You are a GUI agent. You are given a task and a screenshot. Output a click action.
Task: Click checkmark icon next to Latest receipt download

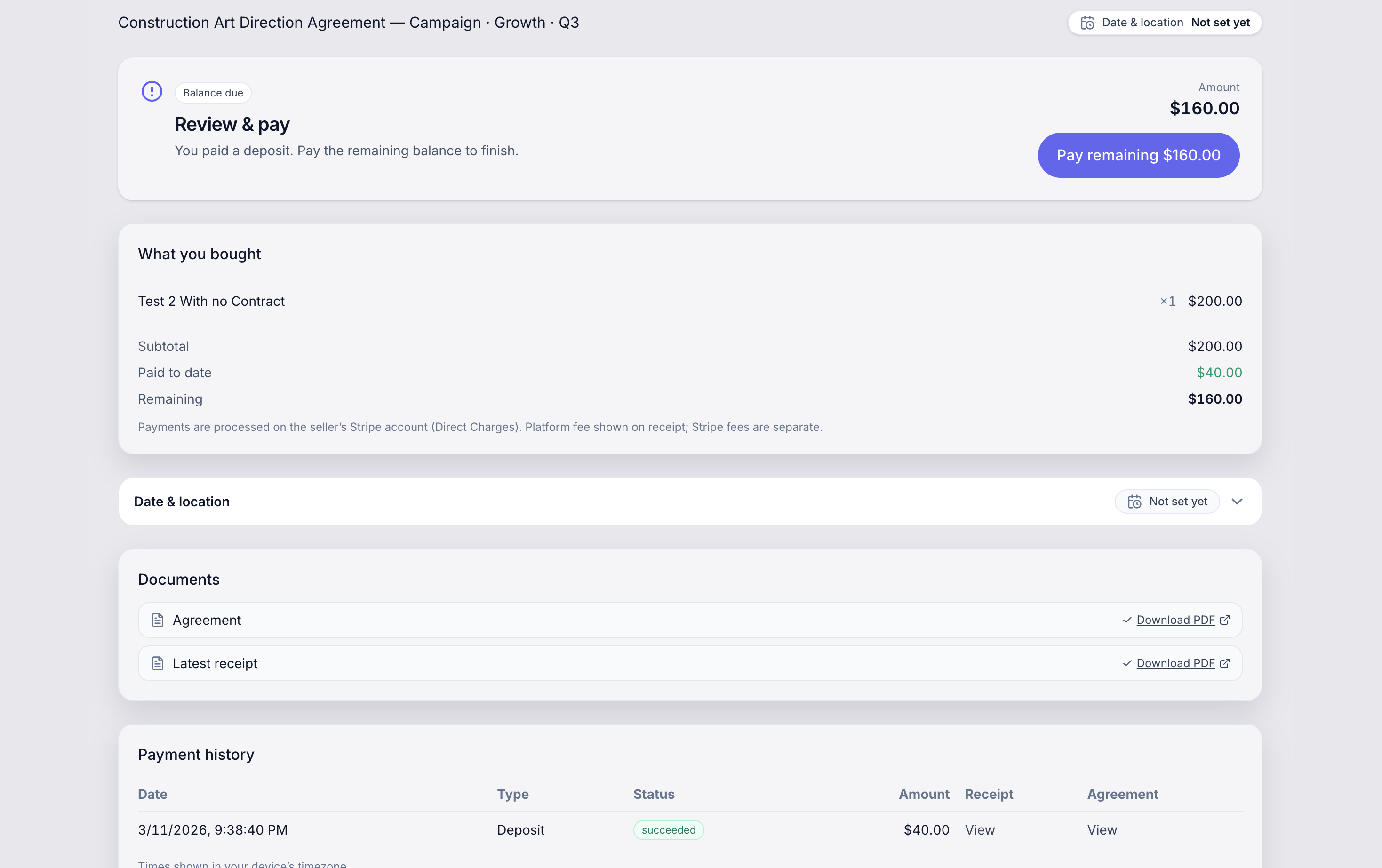point(1127,663)
